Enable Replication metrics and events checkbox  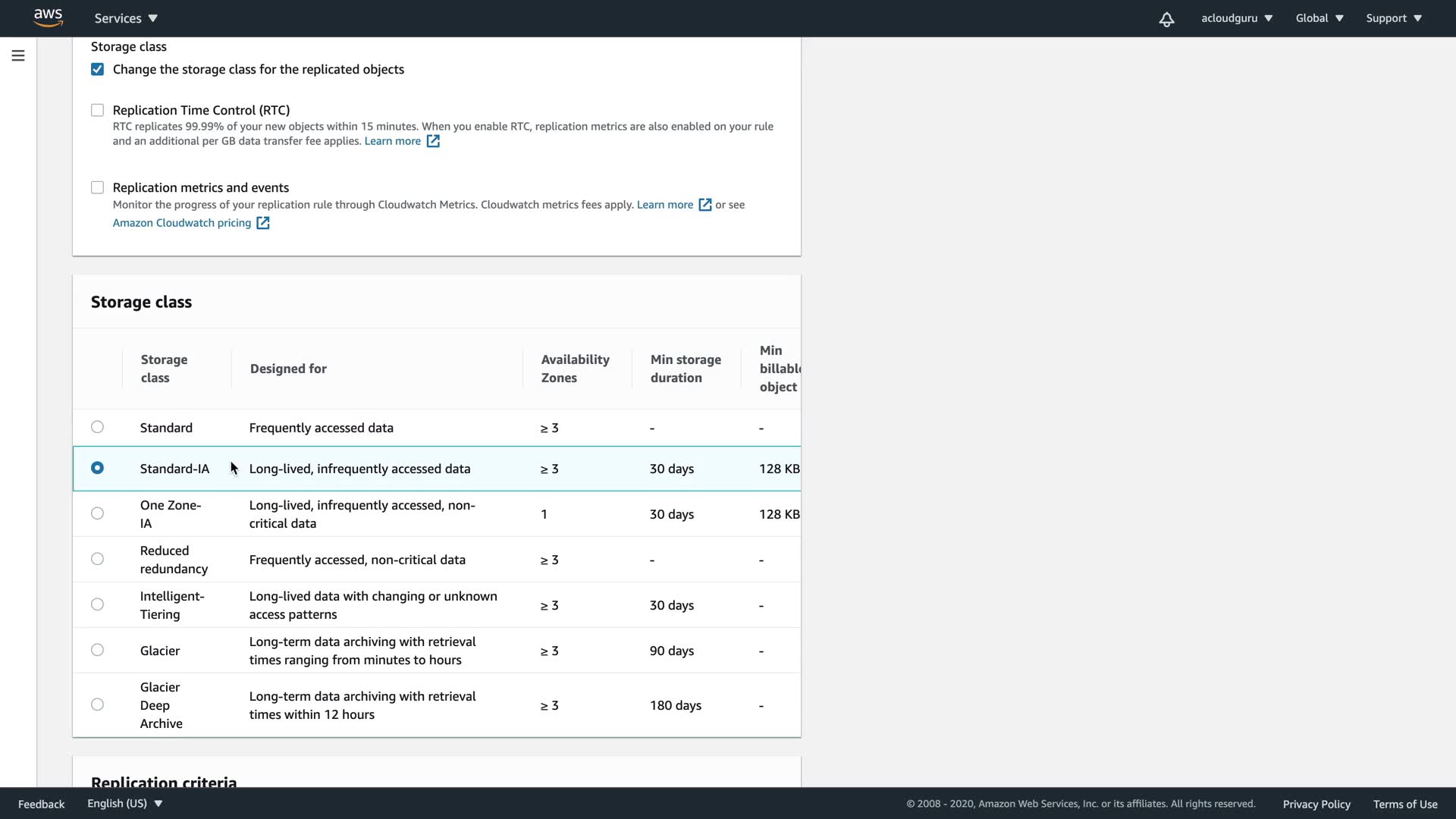click(x=98, y=188)
